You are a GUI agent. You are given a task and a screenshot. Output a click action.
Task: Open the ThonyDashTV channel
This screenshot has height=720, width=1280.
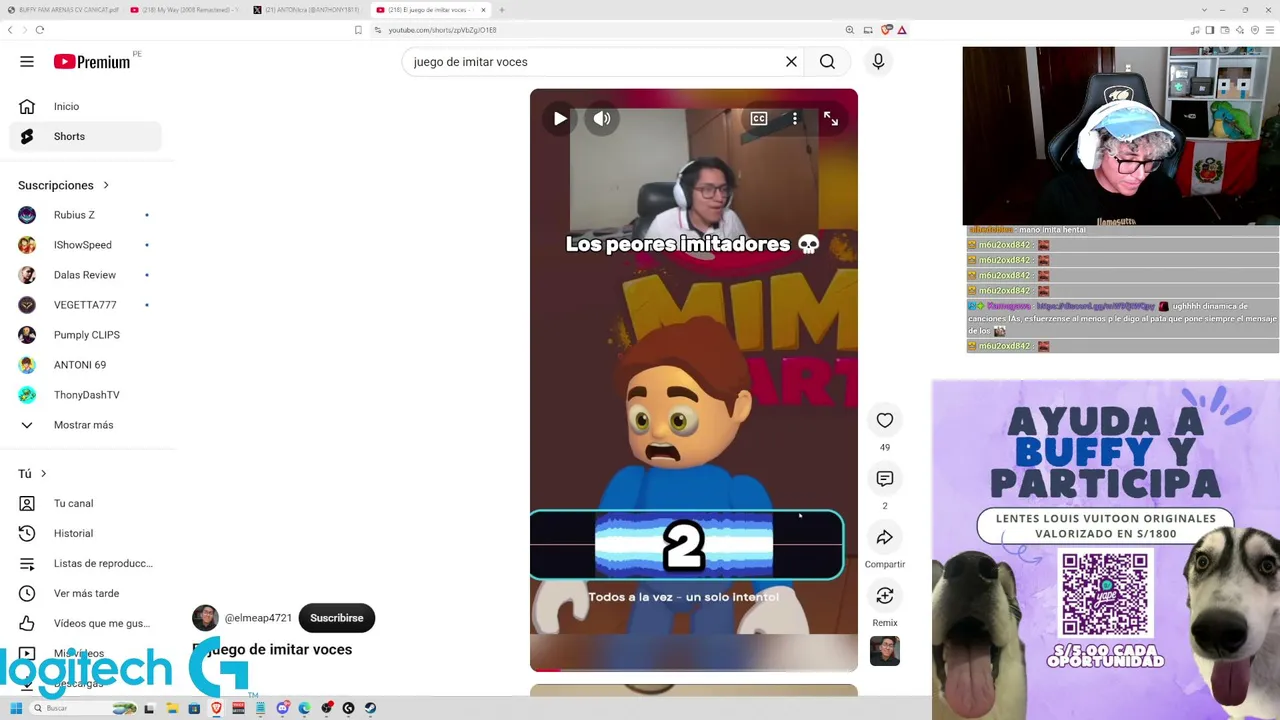click(x=86, y=395)
